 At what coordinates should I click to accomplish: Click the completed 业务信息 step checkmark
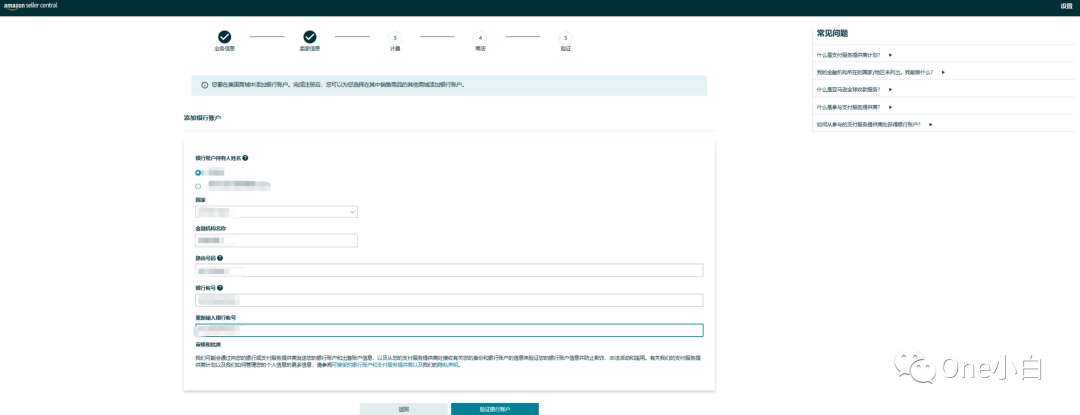(225, 37)
